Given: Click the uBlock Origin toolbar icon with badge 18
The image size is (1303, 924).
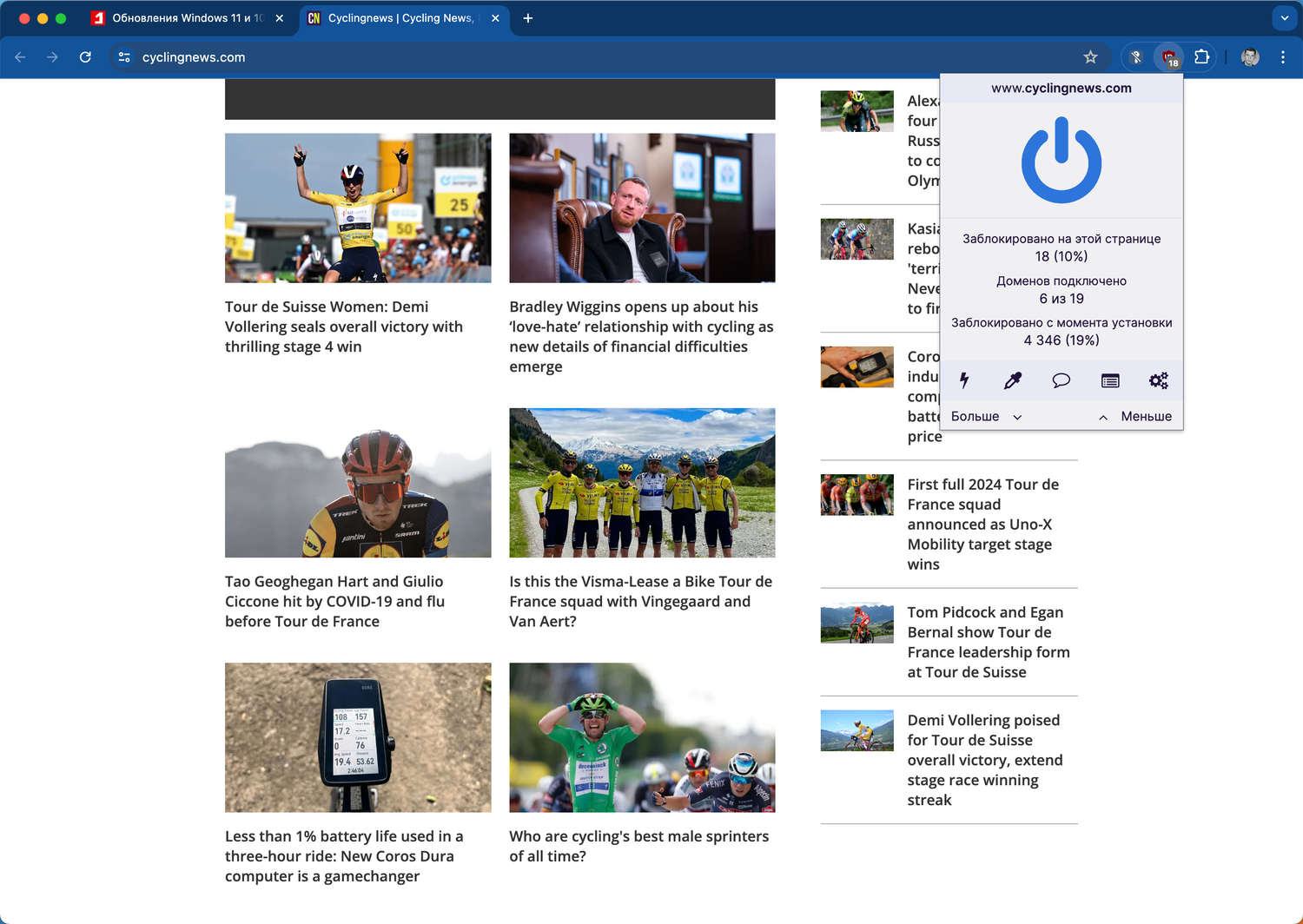Looking at the screenshot, I should pos(1169,57).
